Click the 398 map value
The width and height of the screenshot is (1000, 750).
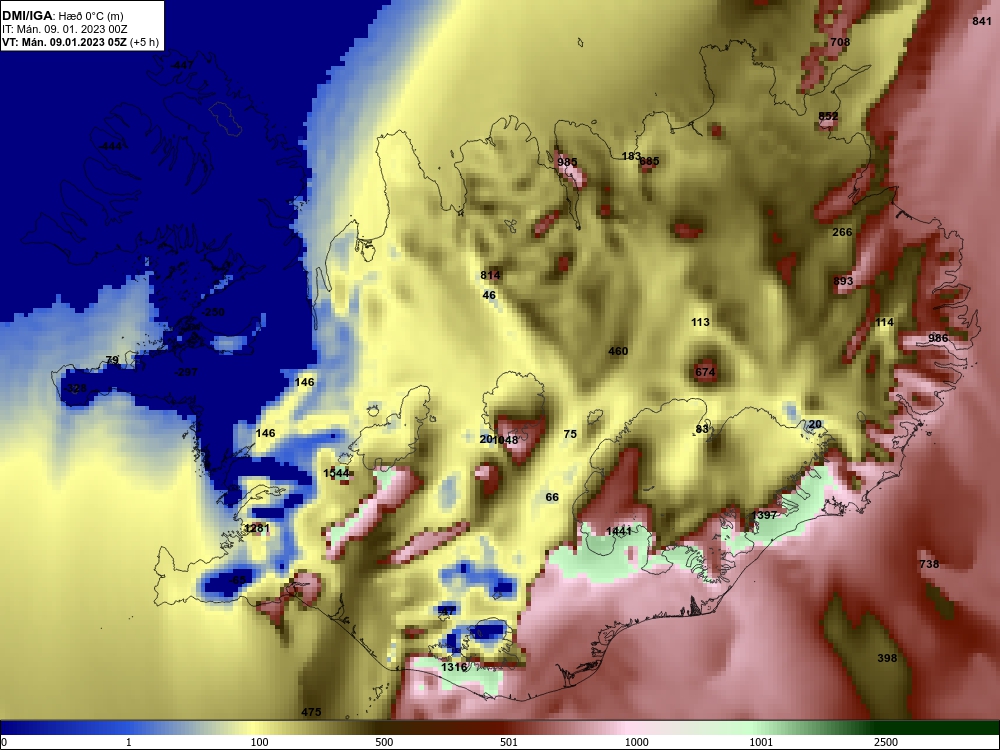click(x=887, y=658)
